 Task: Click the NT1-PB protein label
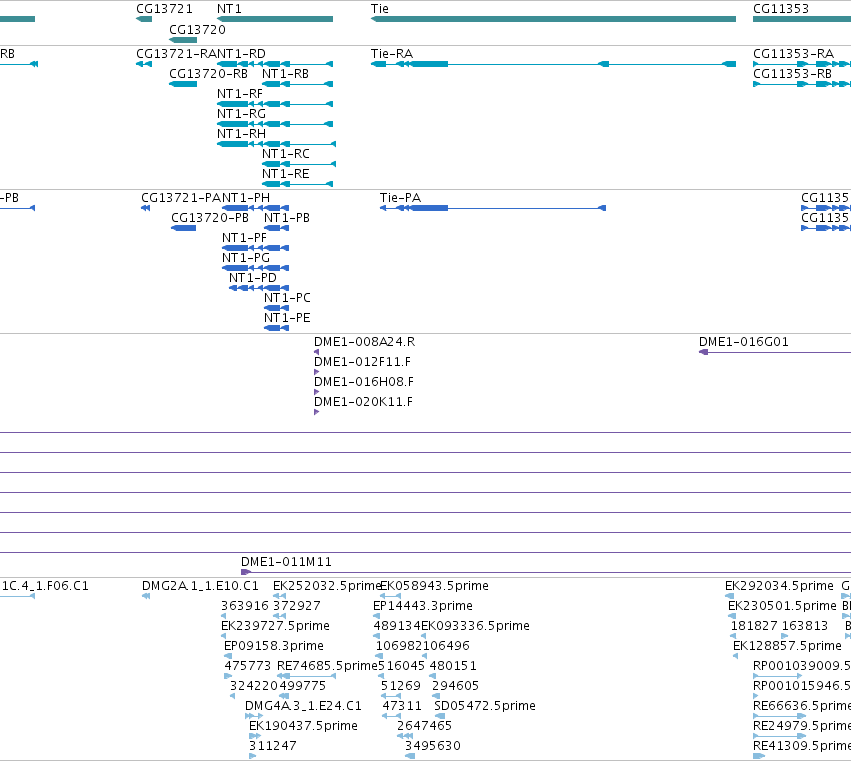(287, 218)
